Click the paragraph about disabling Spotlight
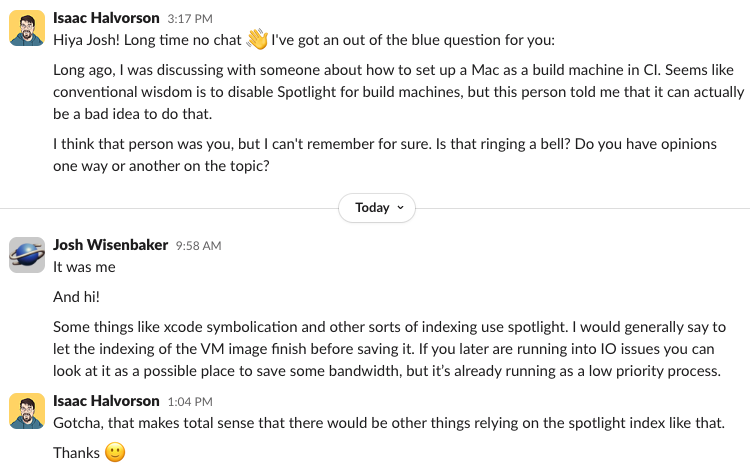 click(398, 92)
